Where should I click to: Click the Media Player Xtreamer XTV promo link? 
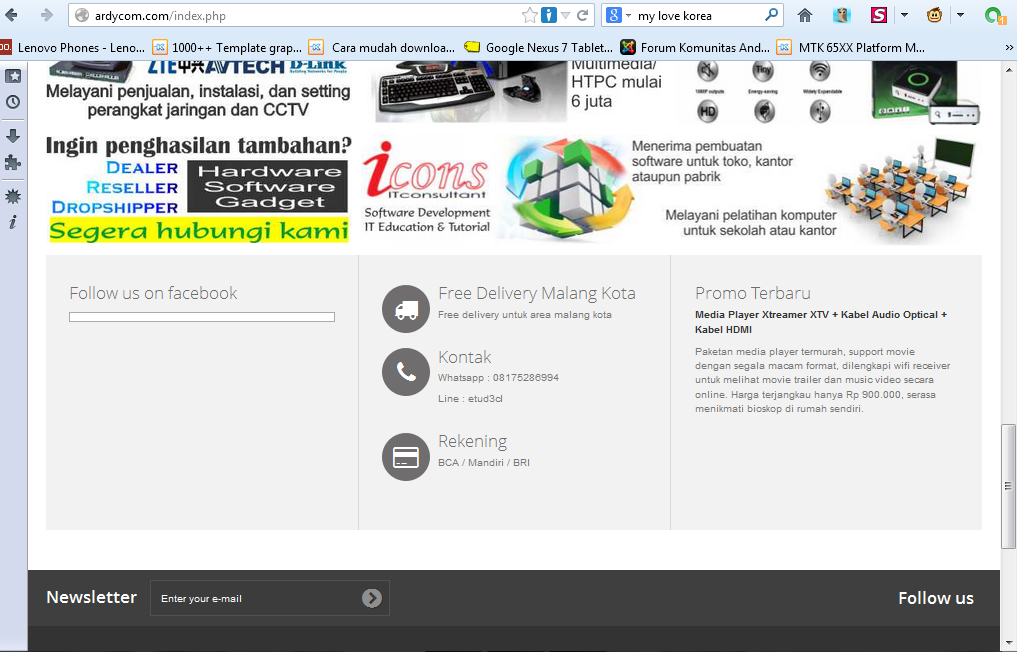pyautogui.click(x=820, y=321)
